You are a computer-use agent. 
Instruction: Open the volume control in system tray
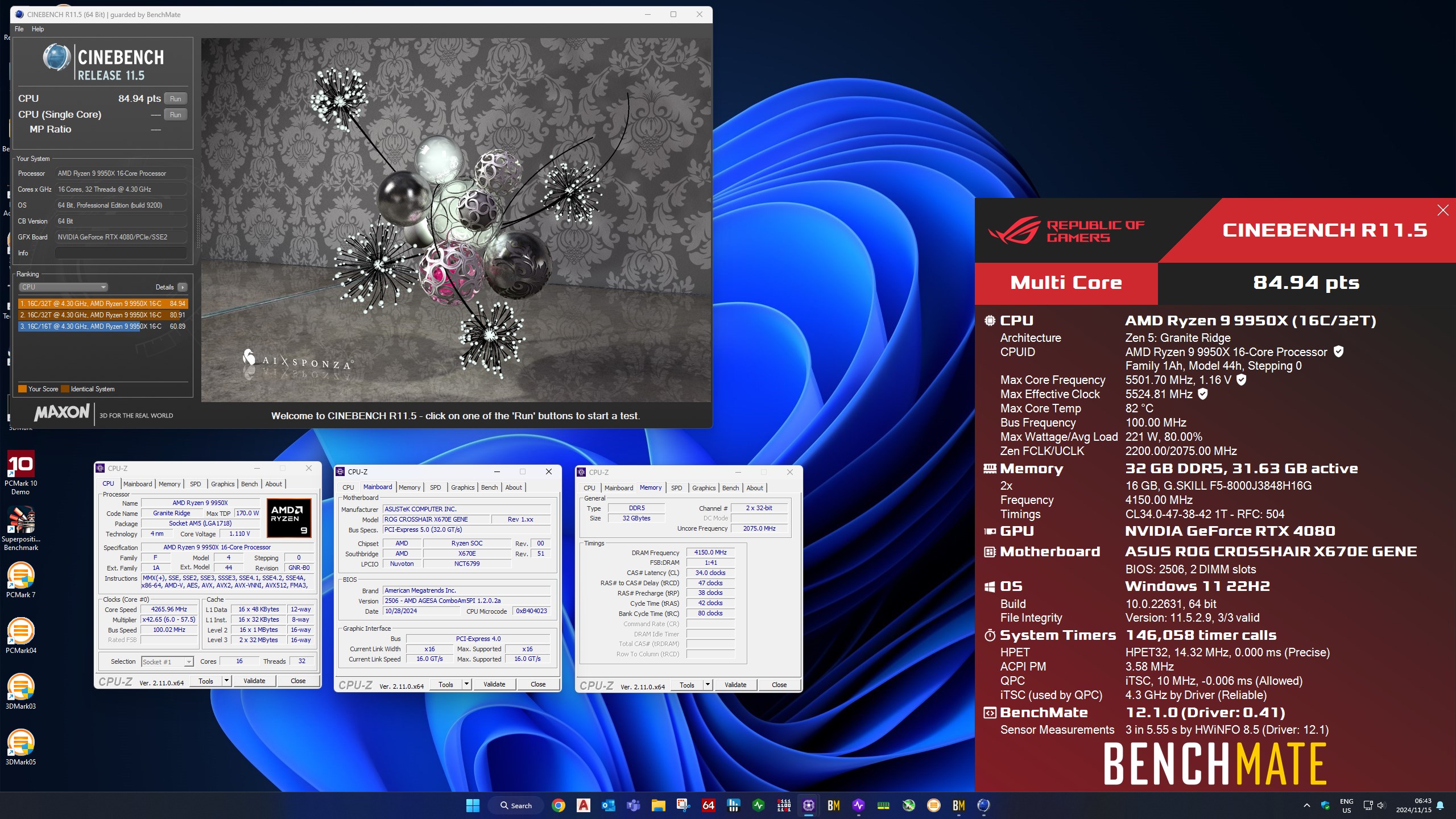pyautogui.click(x=1381, y=805)
